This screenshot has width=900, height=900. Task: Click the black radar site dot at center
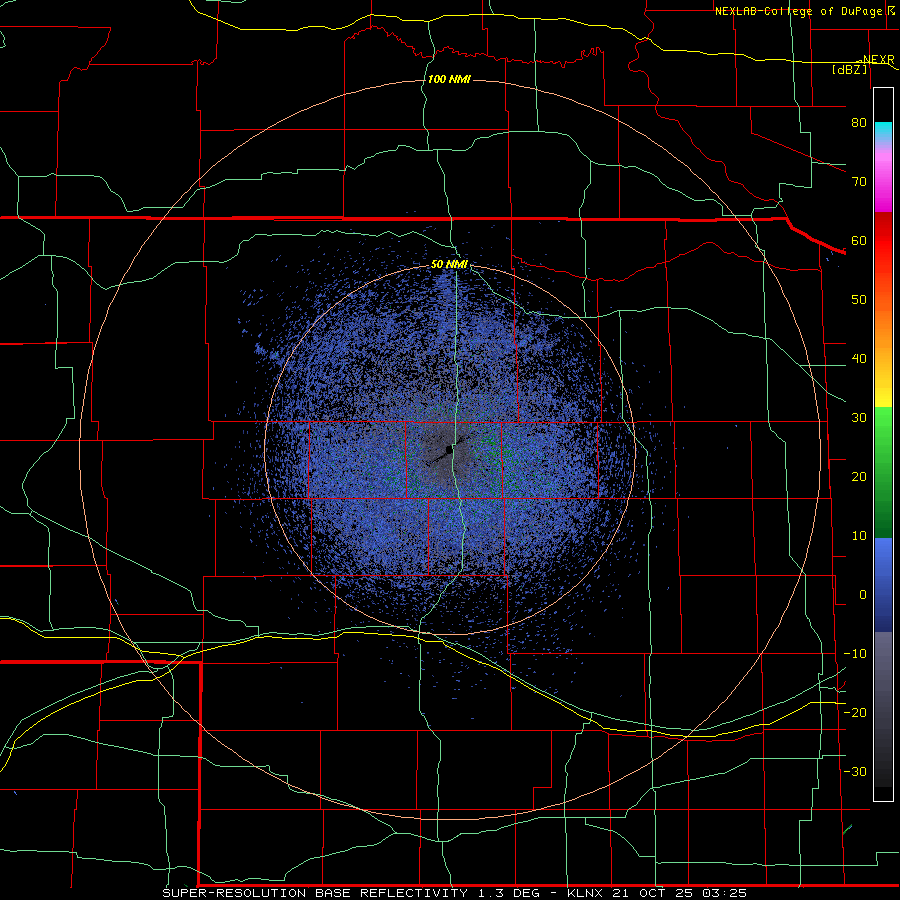coord(448,449)
